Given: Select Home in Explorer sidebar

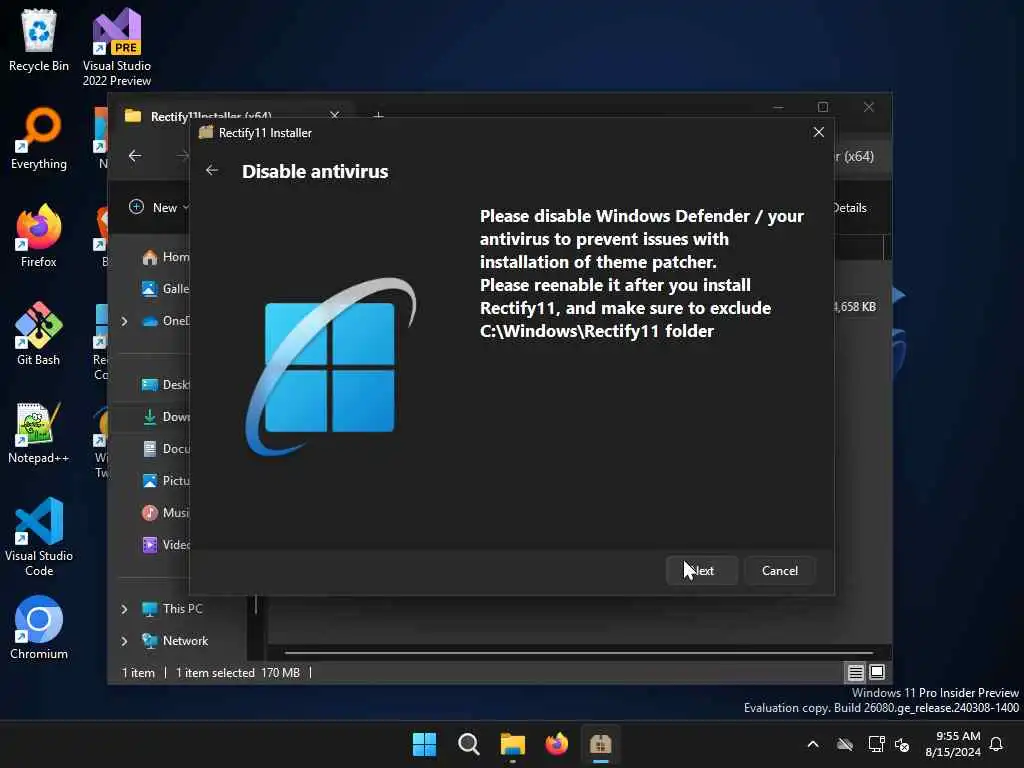Looking at the screenshot, I should (166, 257).
